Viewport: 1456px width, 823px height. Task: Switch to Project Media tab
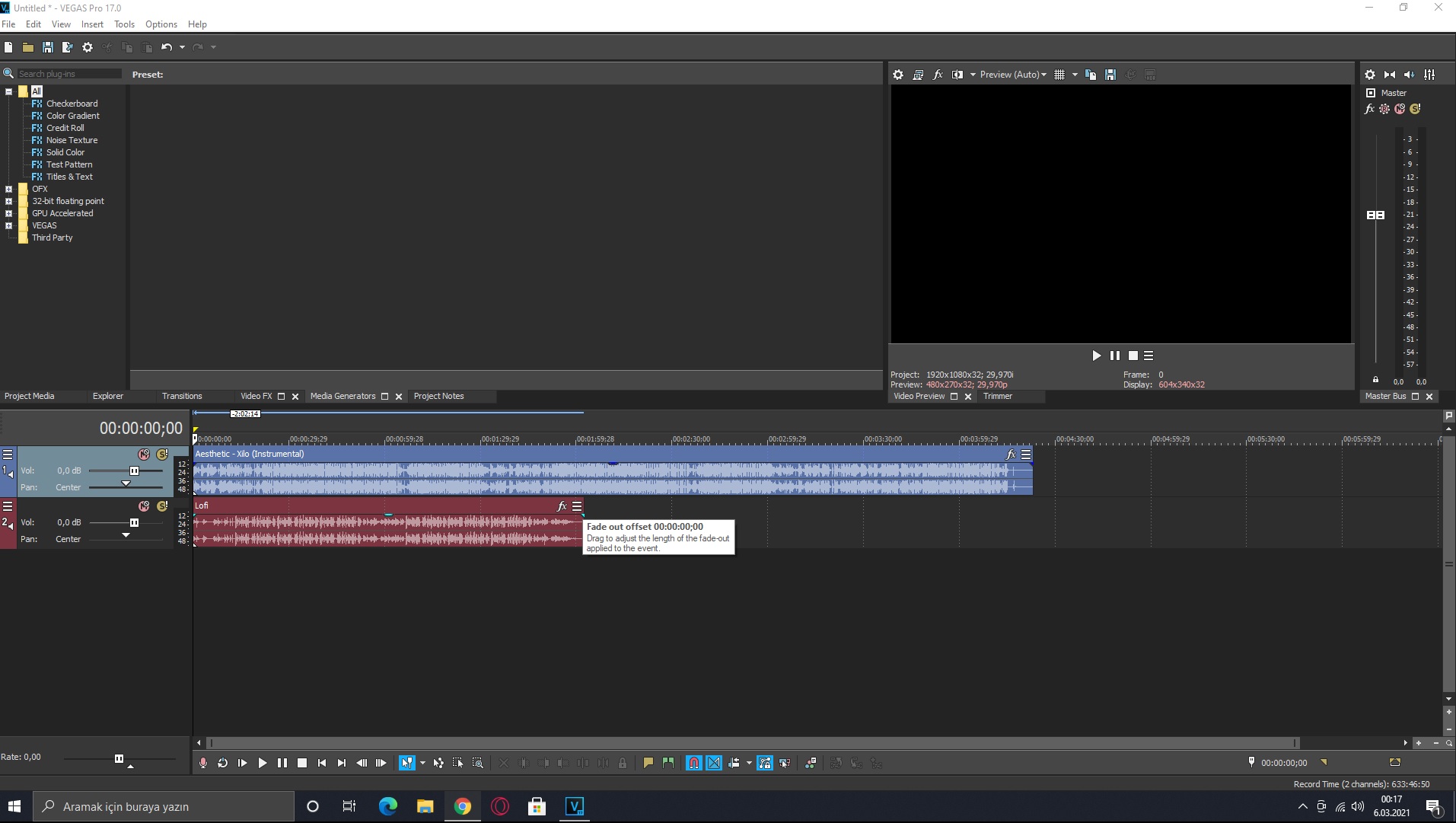(x=30, y=396)
